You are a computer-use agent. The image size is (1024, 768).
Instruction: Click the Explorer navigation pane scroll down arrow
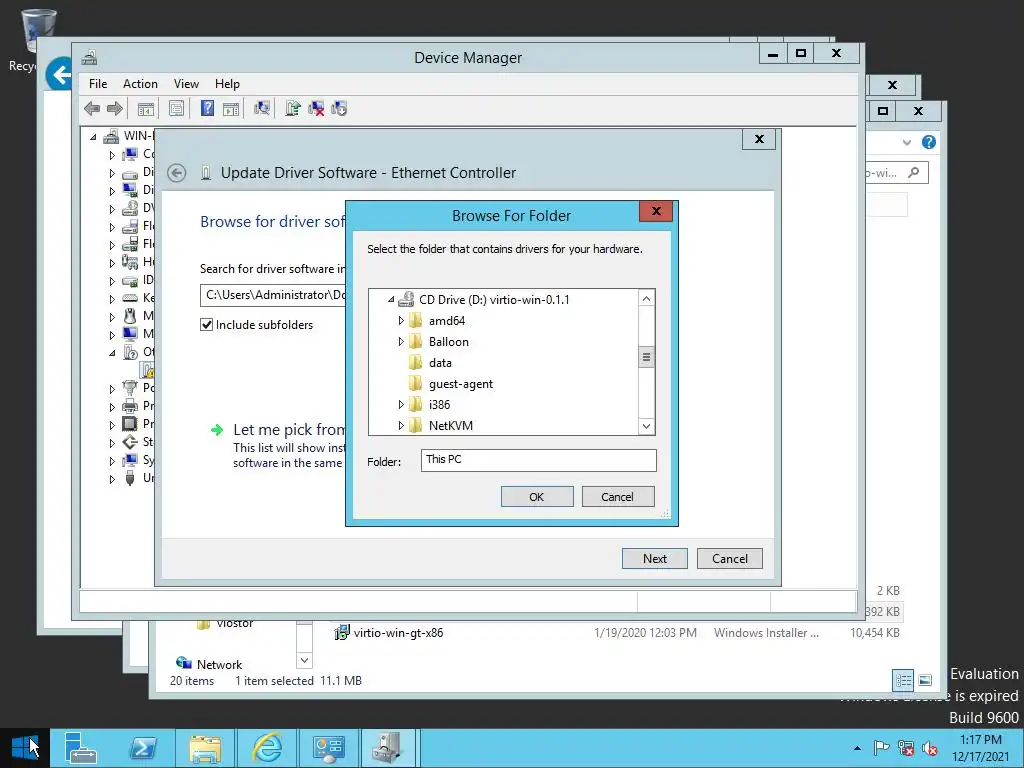(304, 660)
